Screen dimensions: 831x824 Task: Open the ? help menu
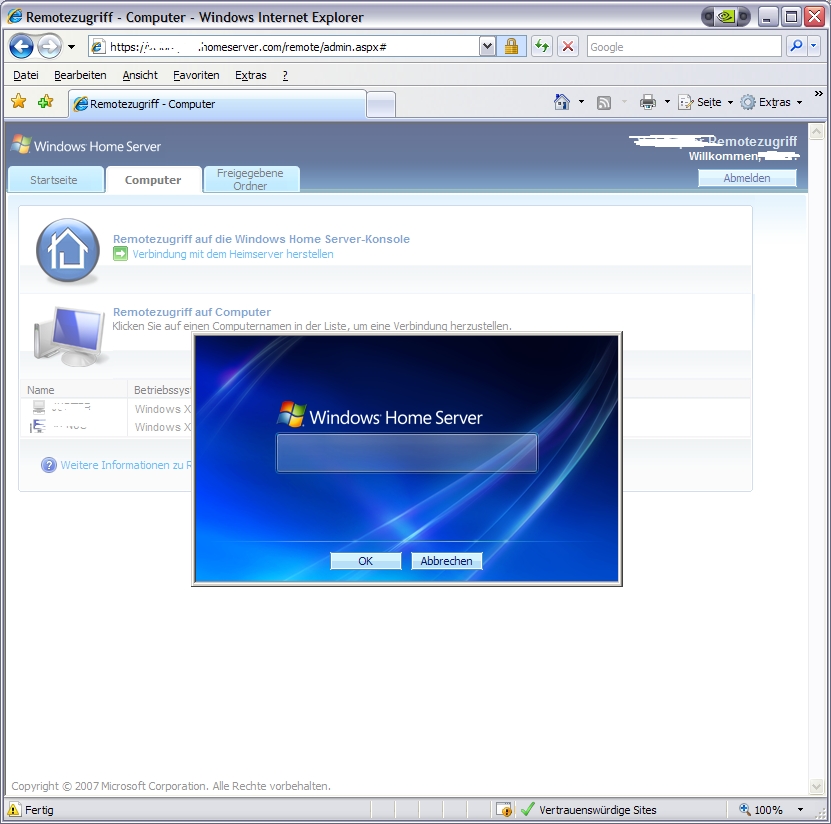[x=285, y=75]
